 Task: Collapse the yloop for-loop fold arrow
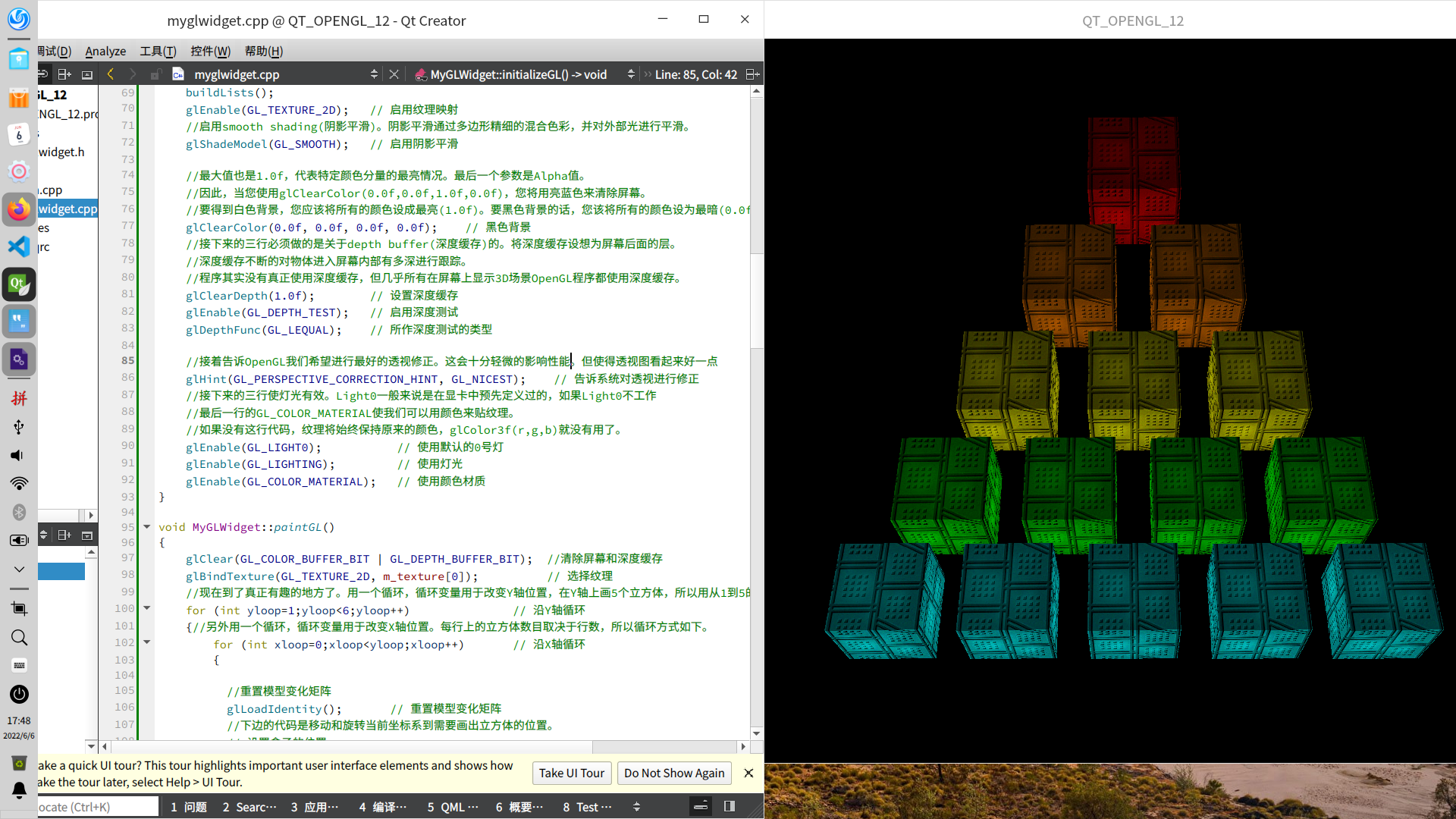tap(147, 608)
